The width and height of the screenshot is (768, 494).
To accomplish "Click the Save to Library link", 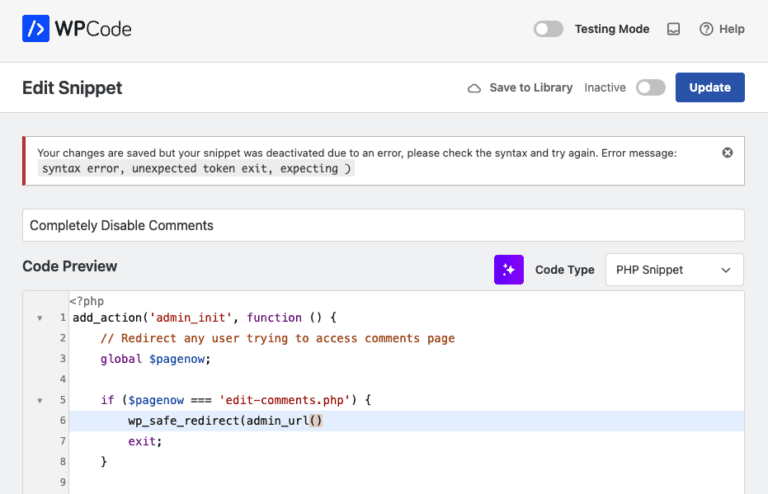I will (x=531, y=88).
